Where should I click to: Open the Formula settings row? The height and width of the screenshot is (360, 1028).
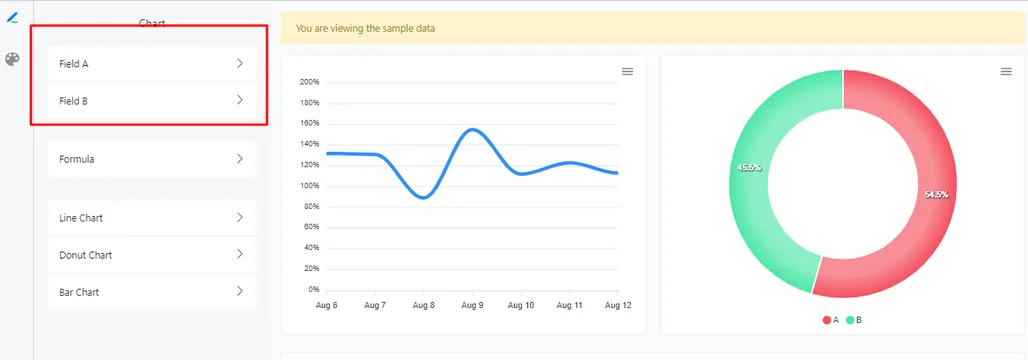152,159
